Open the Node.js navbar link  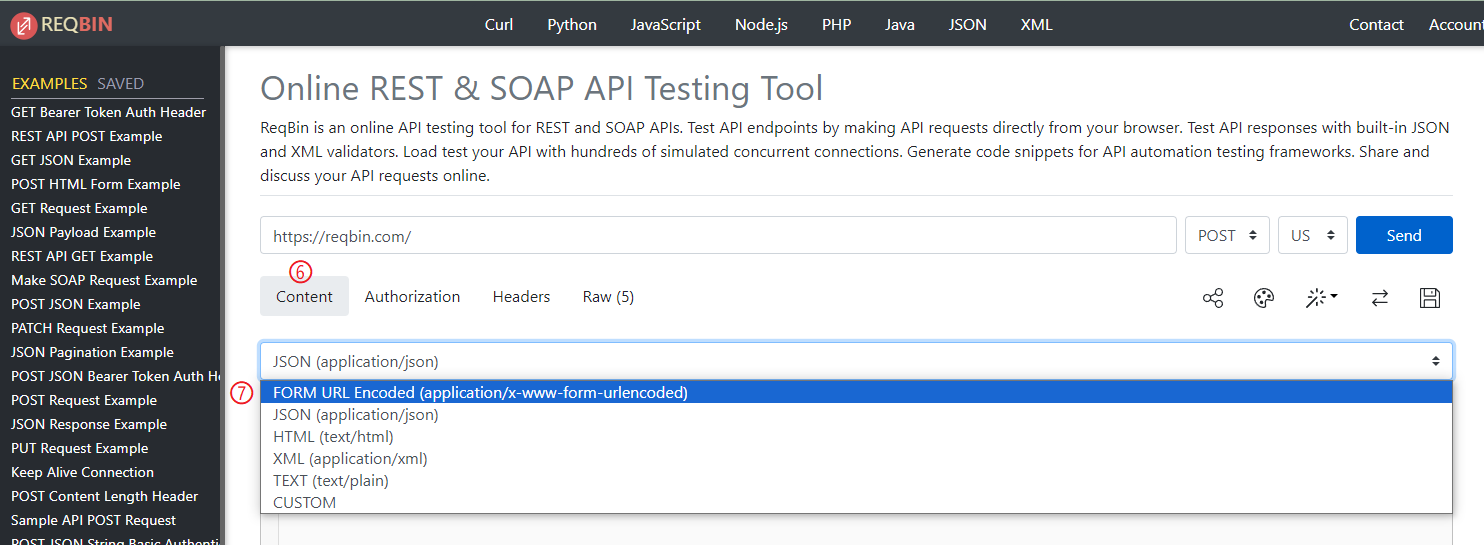click(761, 25)
